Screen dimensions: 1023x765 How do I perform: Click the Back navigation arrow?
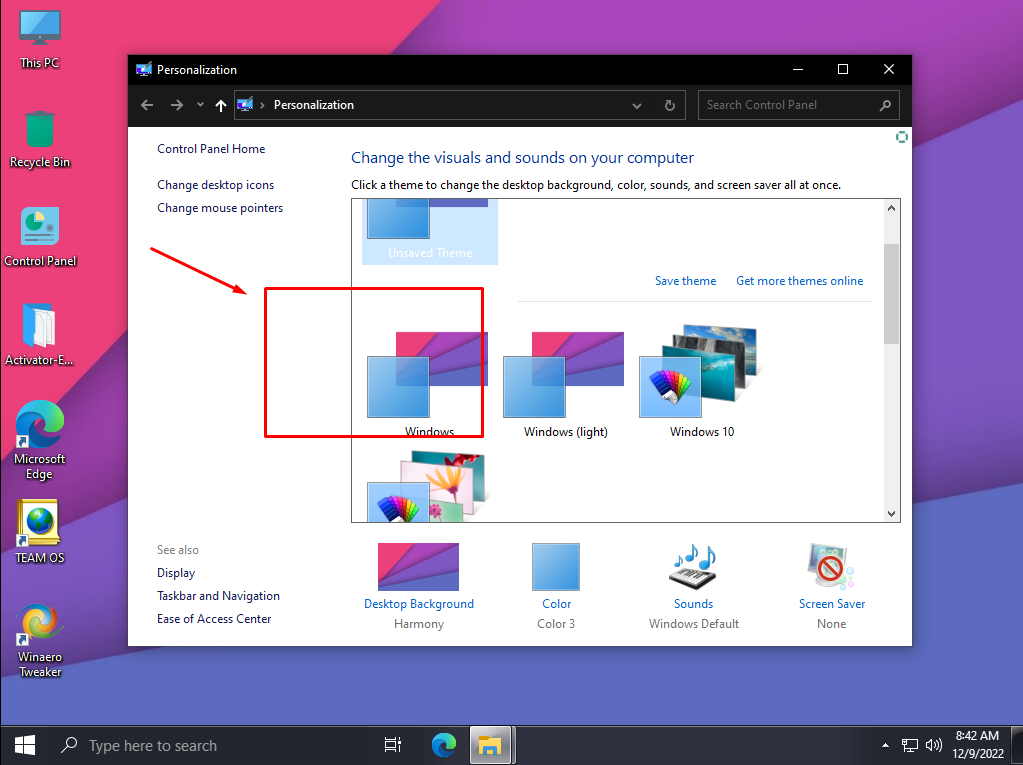[147, 105]
